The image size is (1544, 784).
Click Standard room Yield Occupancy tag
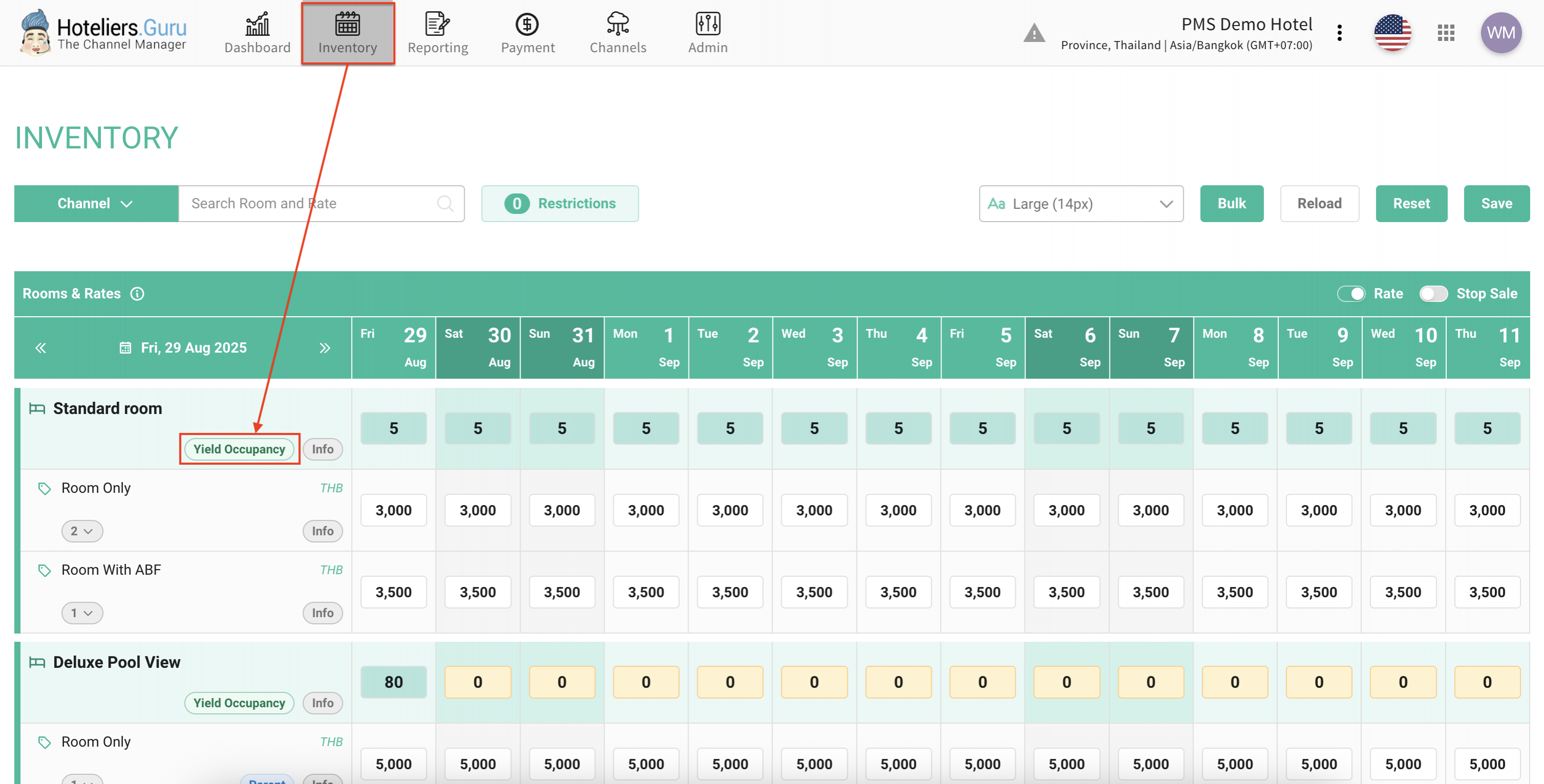(x=239, y=449)
